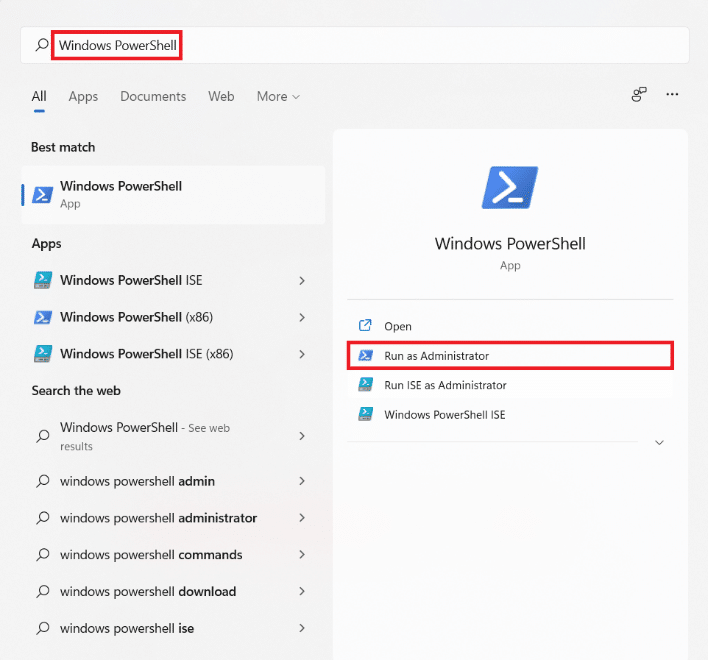
Task: Select Run ISE as Administrator
Action: point(445,385)
